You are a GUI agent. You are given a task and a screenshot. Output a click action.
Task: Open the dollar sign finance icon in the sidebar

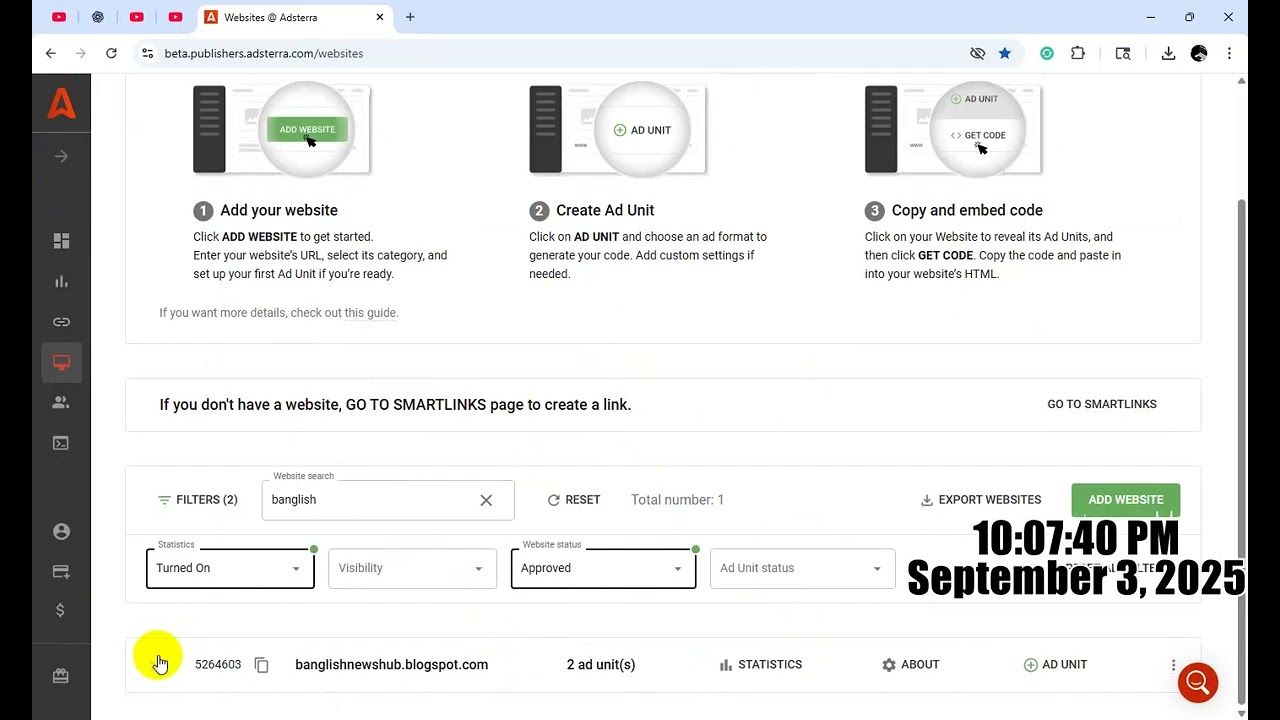[x=61, y=610]
